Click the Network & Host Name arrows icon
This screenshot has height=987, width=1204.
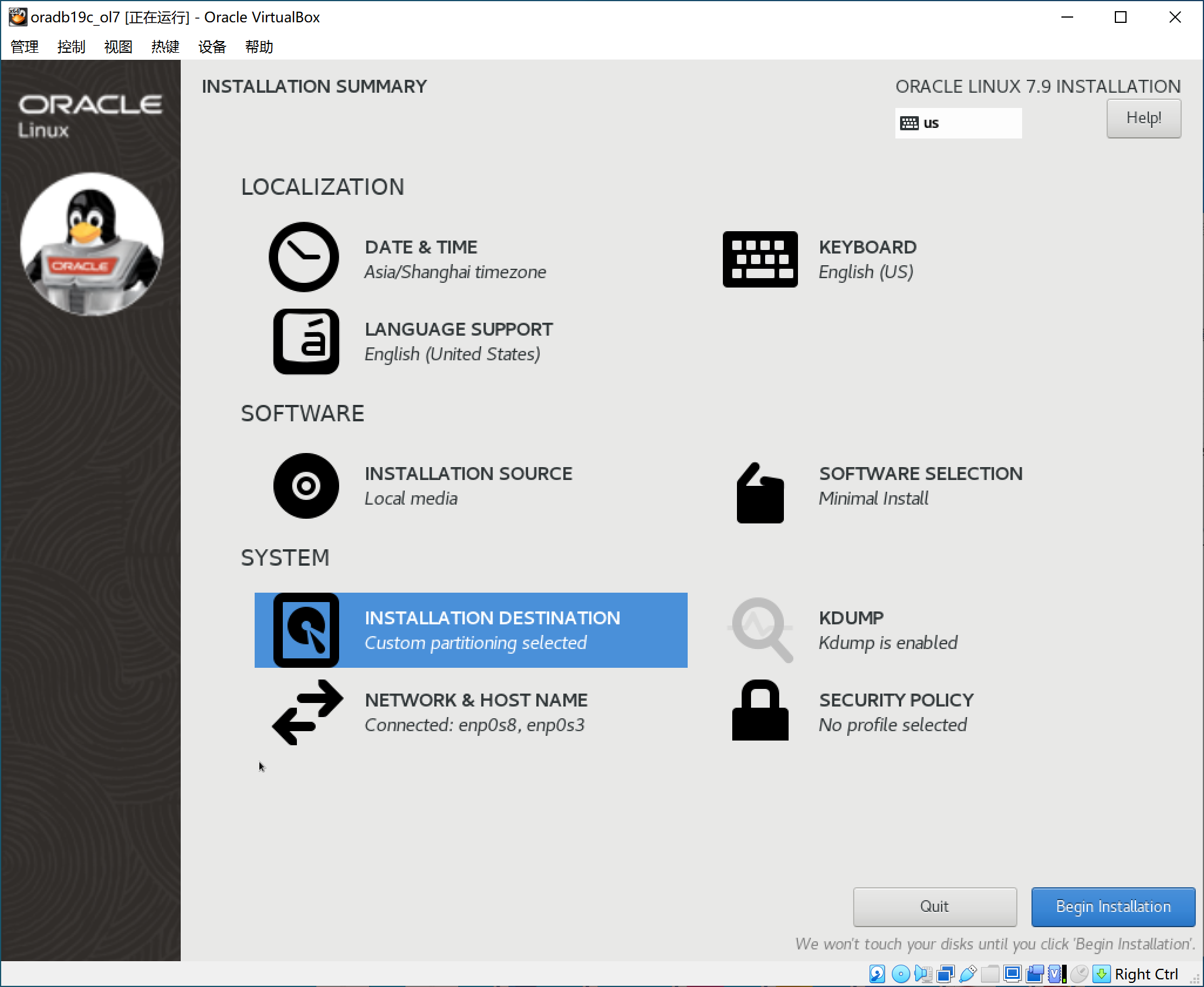point(307,712)
